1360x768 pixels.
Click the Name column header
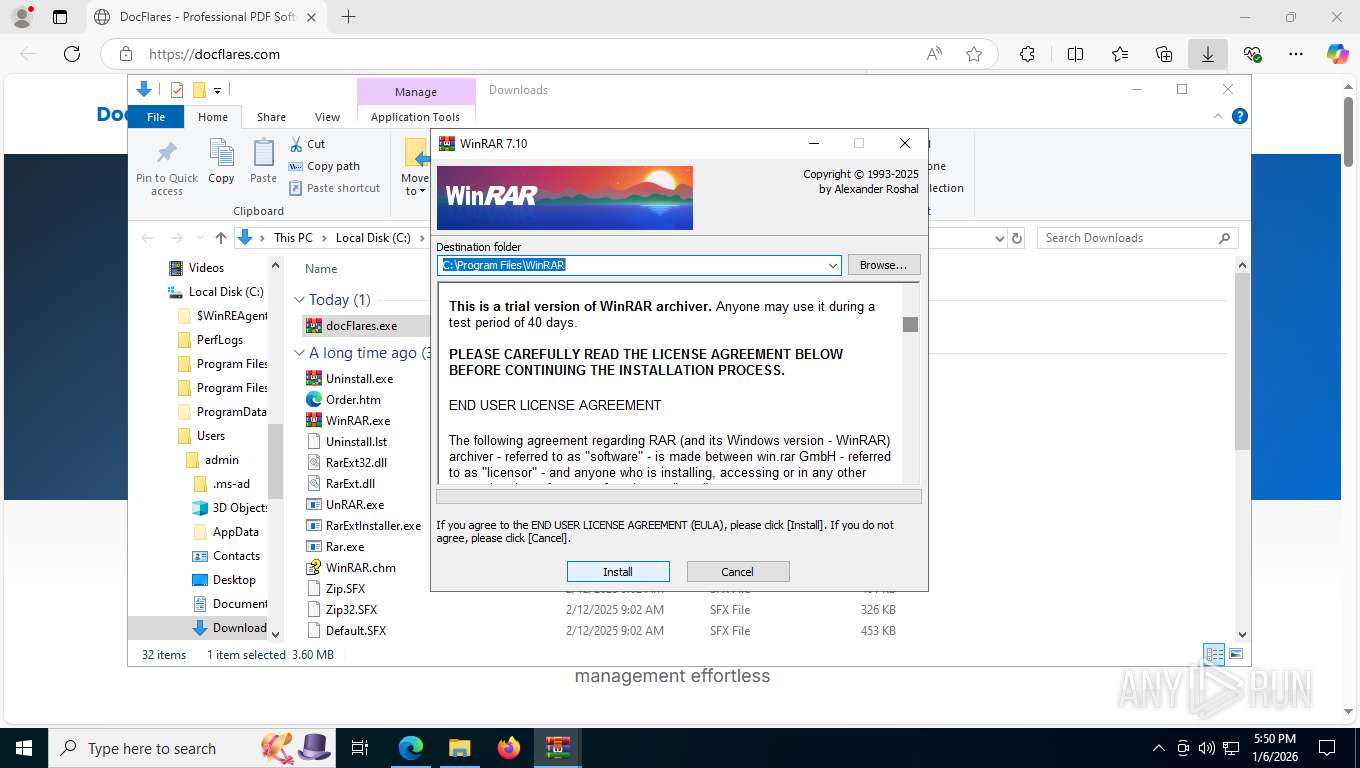coord(321,269)
